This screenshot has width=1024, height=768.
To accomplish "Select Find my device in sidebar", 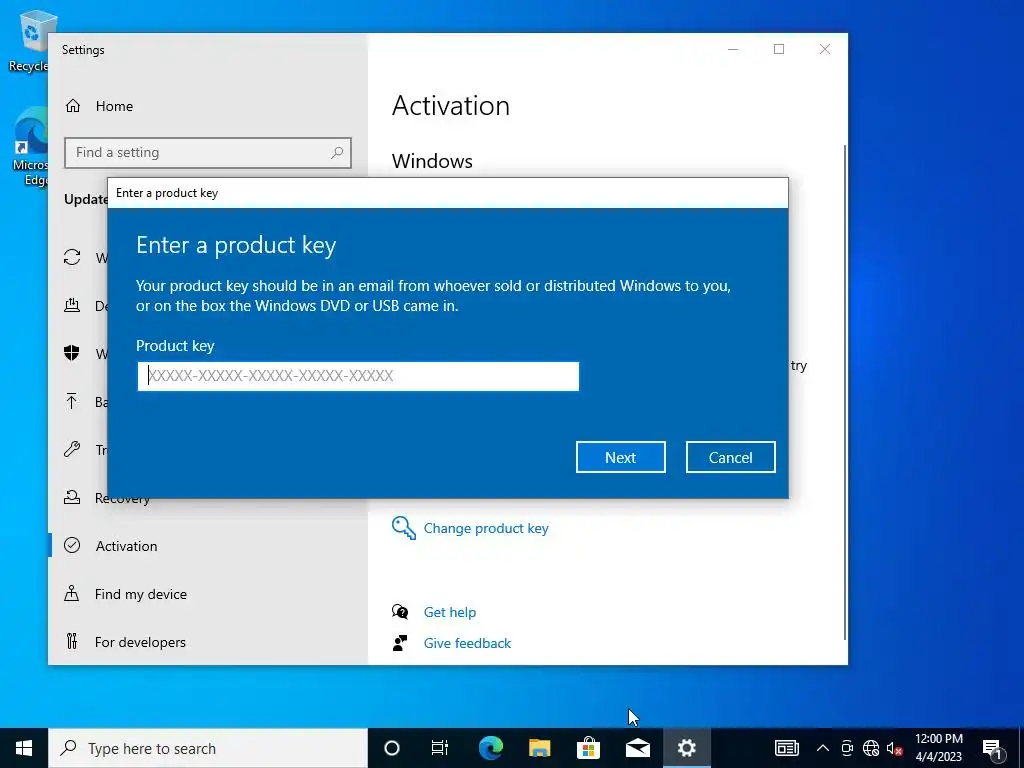I will click(140, 594).
